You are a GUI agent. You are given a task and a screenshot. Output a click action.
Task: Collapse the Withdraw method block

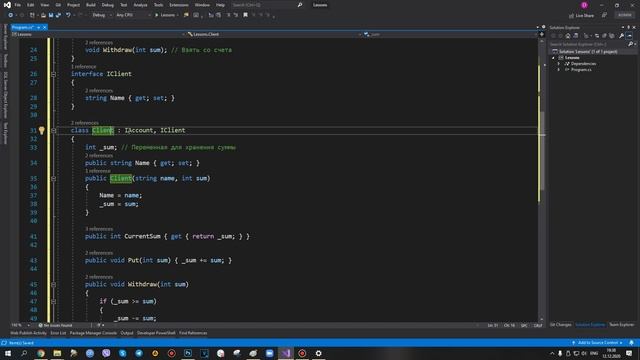click(53, 284)
